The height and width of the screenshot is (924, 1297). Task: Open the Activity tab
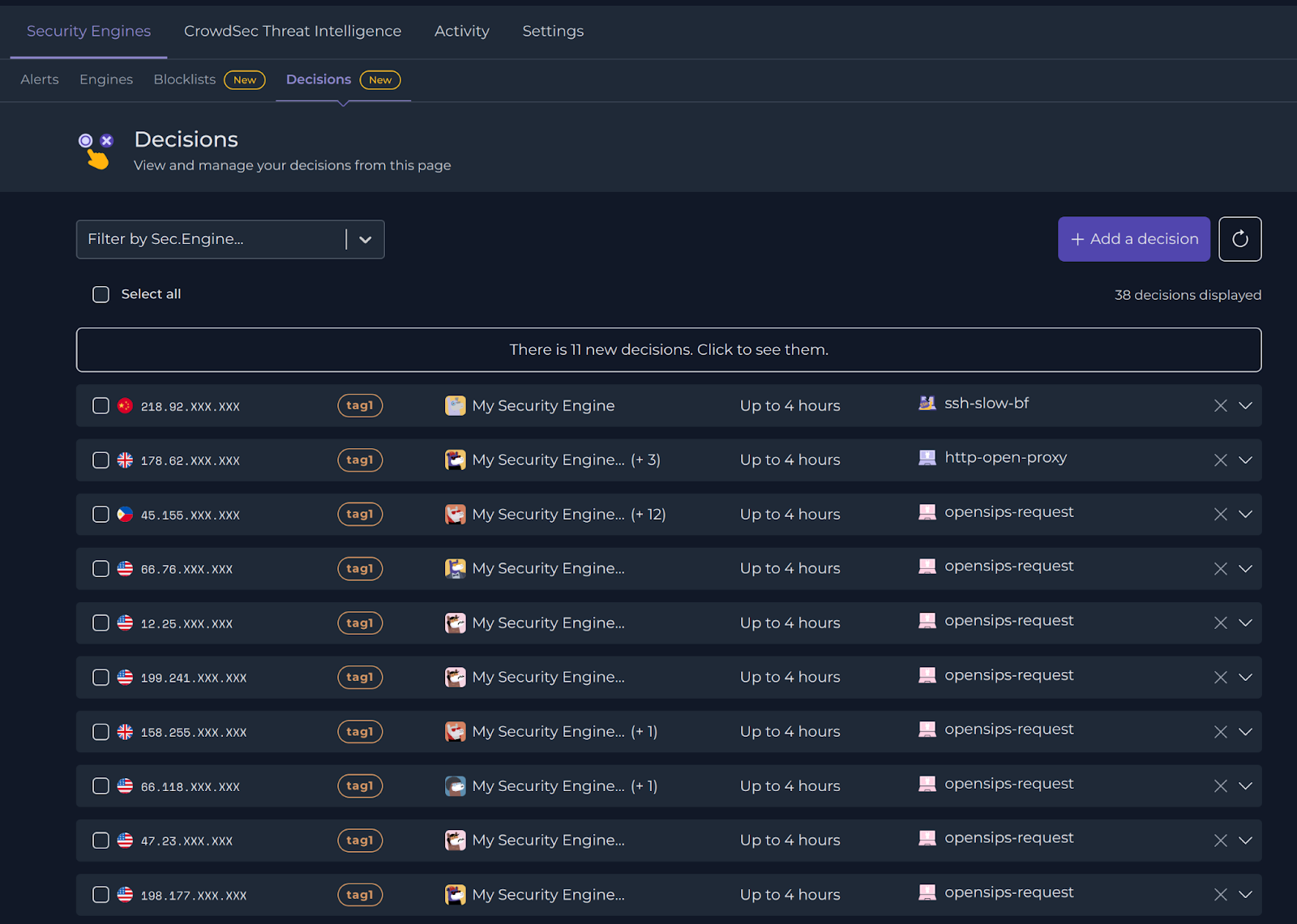coord(462,31)
